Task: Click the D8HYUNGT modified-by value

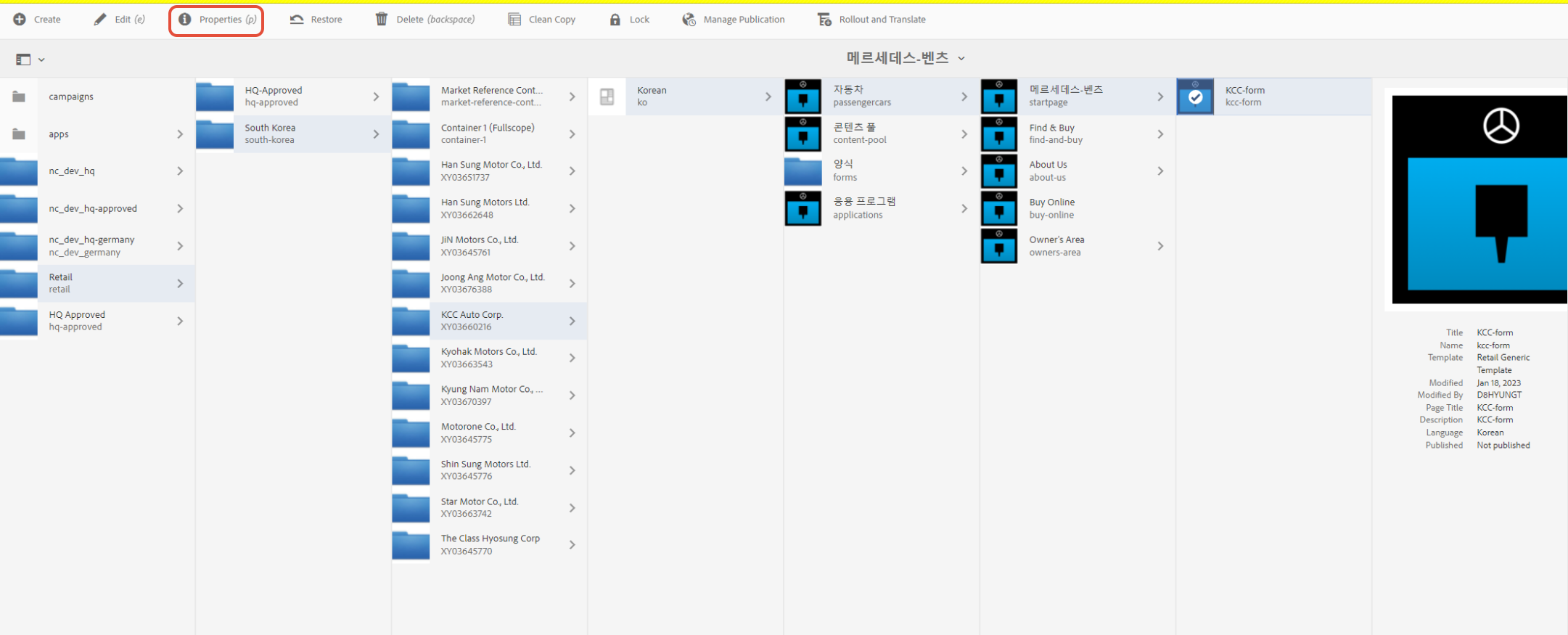Action: click(x=1499, y=396)
